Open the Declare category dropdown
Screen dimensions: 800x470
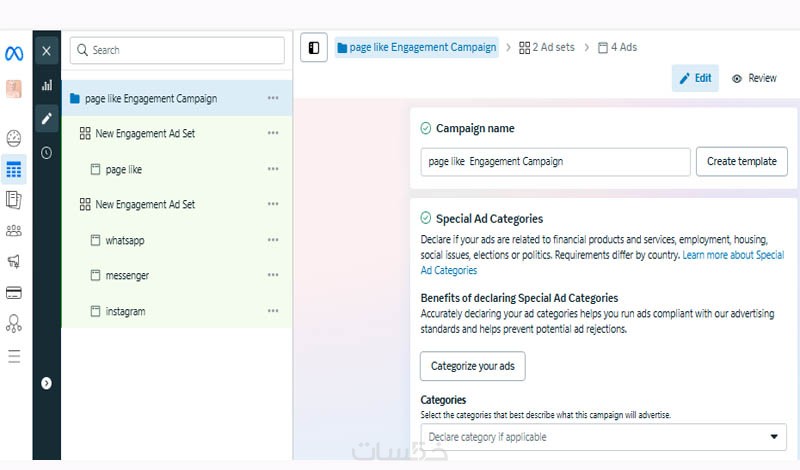click(603, 437)
